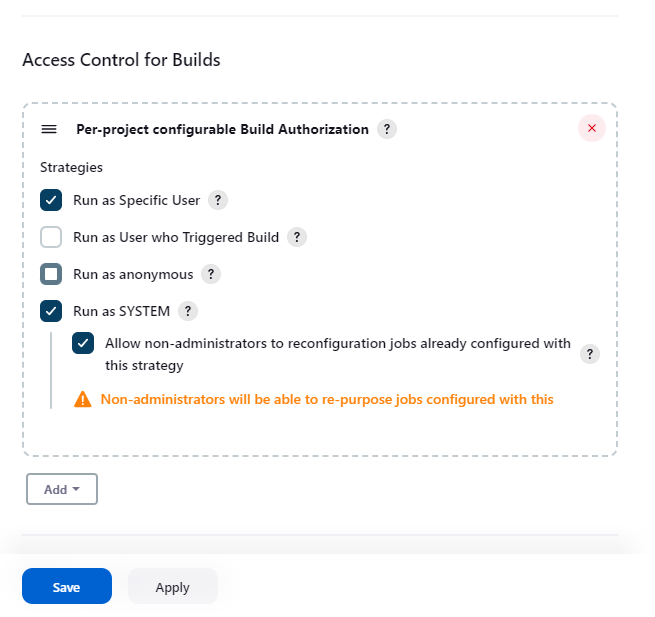Image resolution: width=655 pixels, height=617 pixels.
Task: Open help for Allow non-administrators option
Action: pos(590,354)
